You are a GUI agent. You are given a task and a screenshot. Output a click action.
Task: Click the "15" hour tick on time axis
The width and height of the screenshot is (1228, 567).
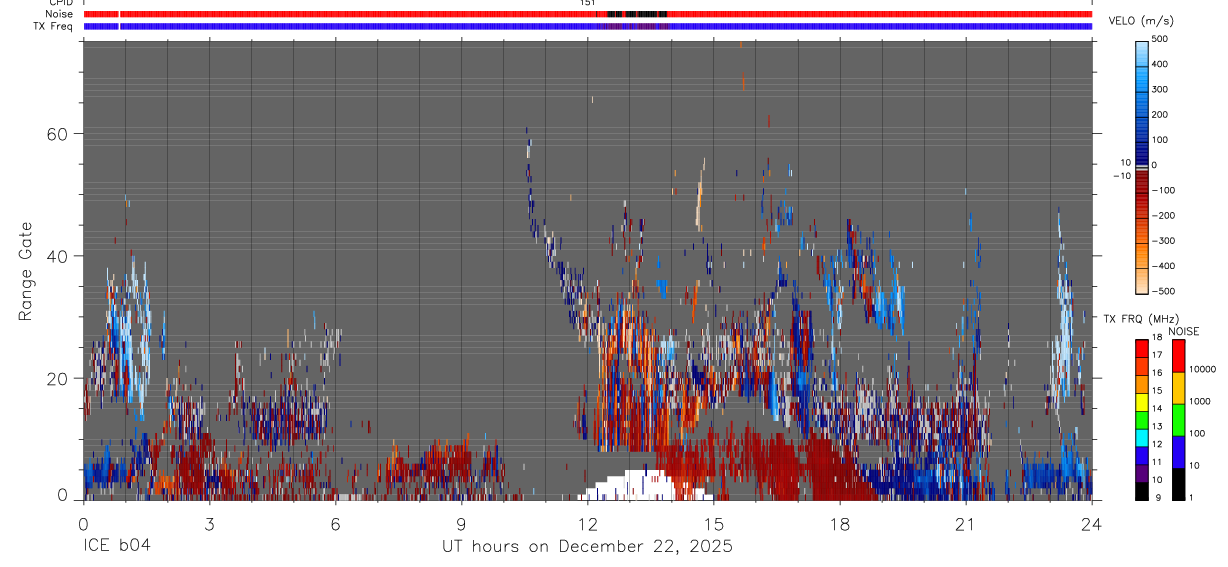click(714, 523)
